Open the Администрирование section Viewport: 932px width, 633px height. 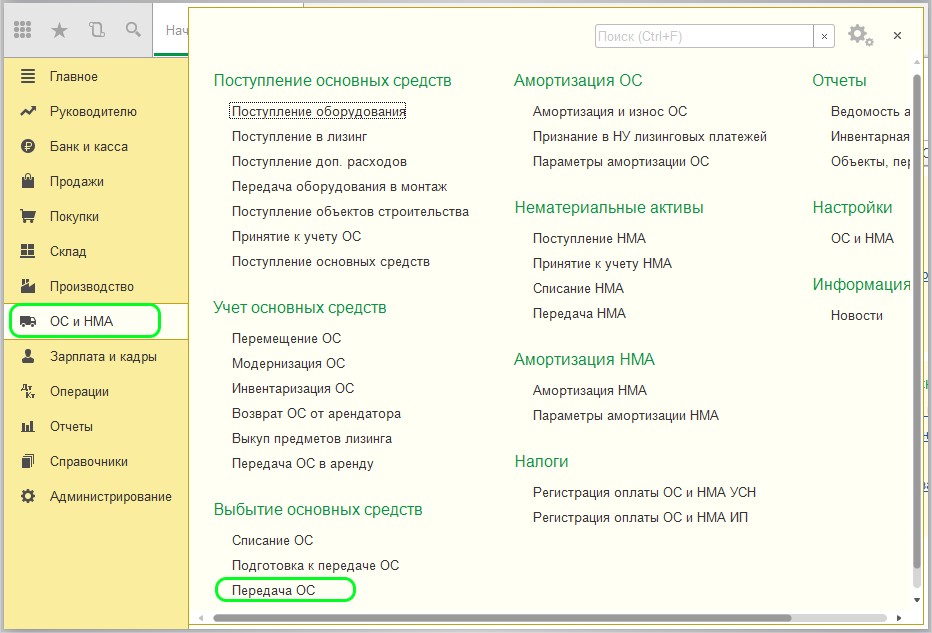pyautogui.click(x=110, y=496)
